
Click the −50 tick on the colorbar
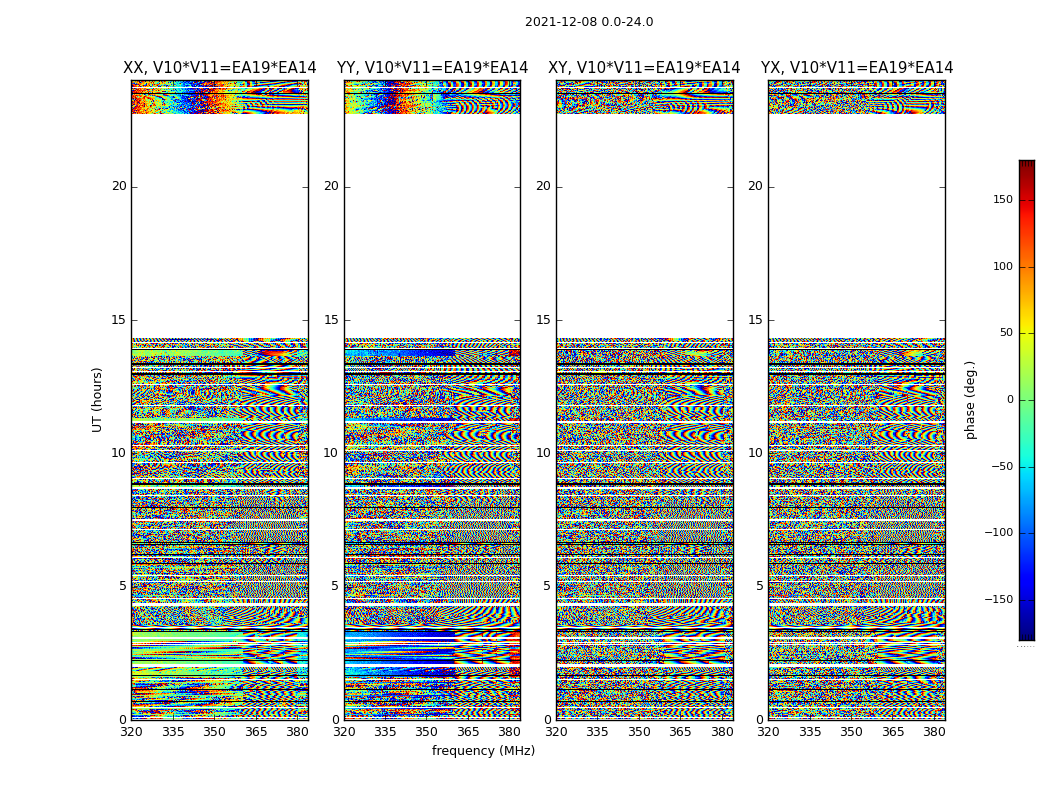(1001, 467)
